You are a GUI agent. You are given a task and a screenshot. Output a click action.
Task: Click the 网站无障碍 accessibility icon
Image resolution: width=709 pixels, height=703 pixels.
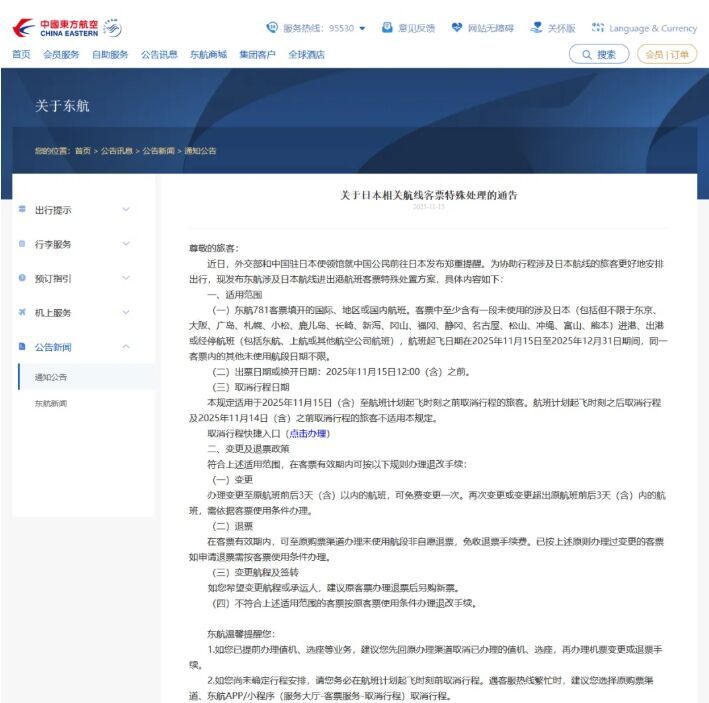click(457, 28)
